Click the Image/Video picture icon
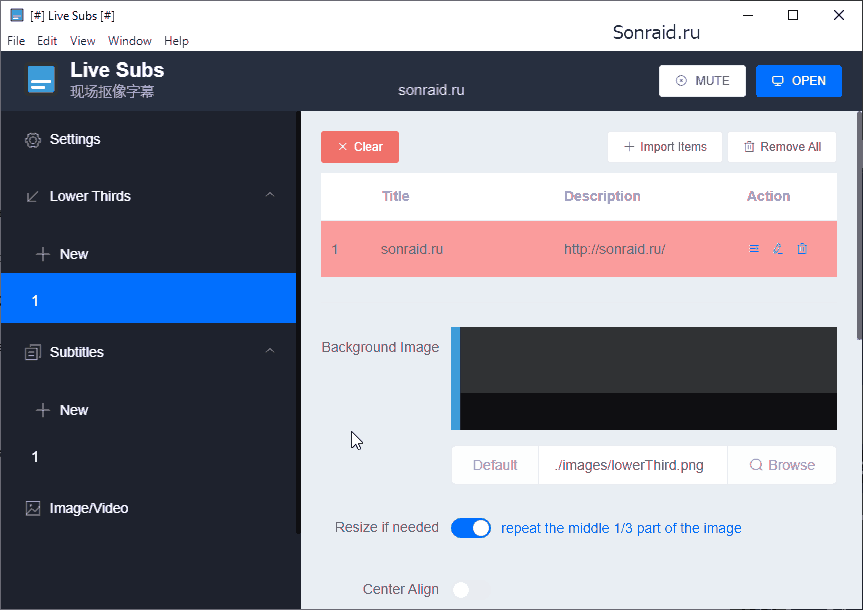 (32, 508)
